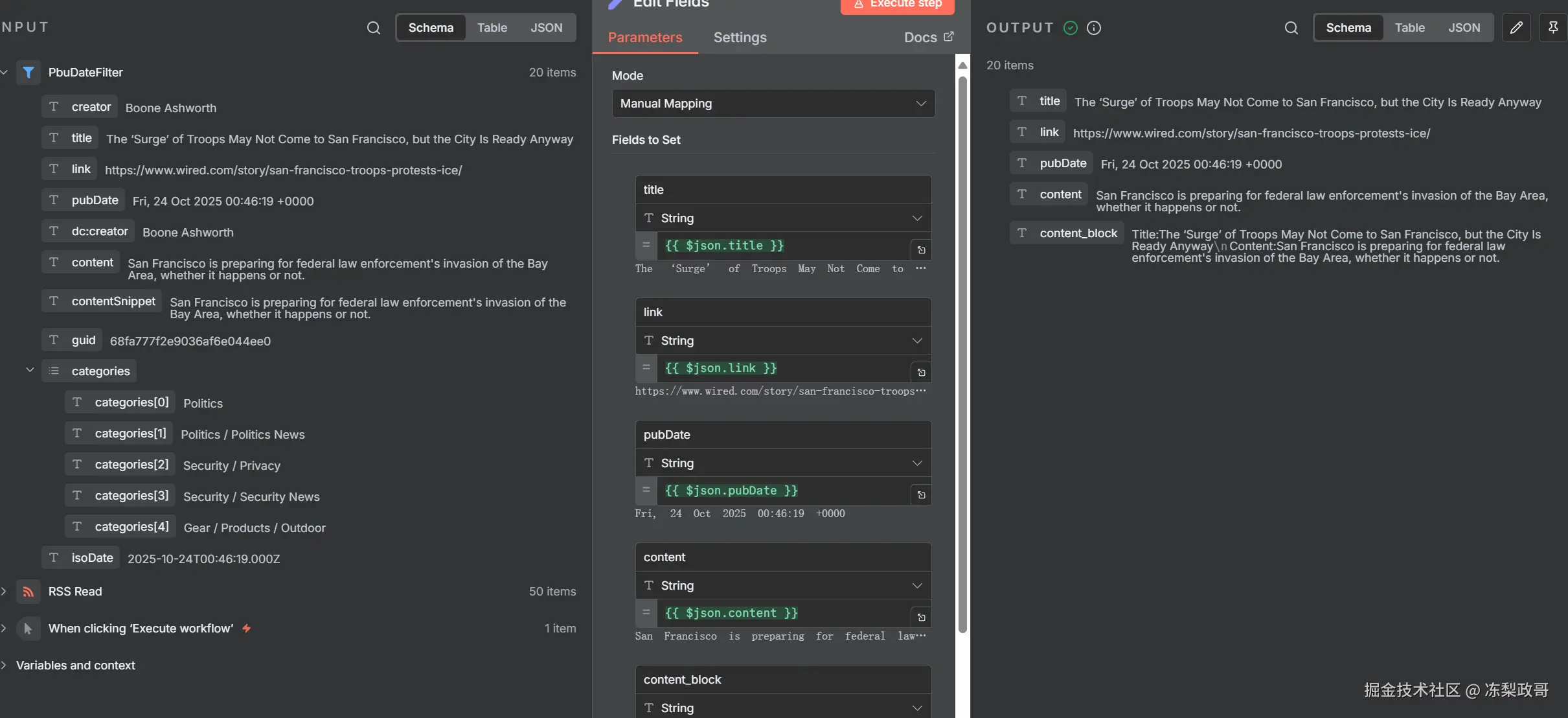Screen dimensions: 1568x718
Task: Click the output pencil edit icon
Action: pyautogui.click(x=1516, y=28)
